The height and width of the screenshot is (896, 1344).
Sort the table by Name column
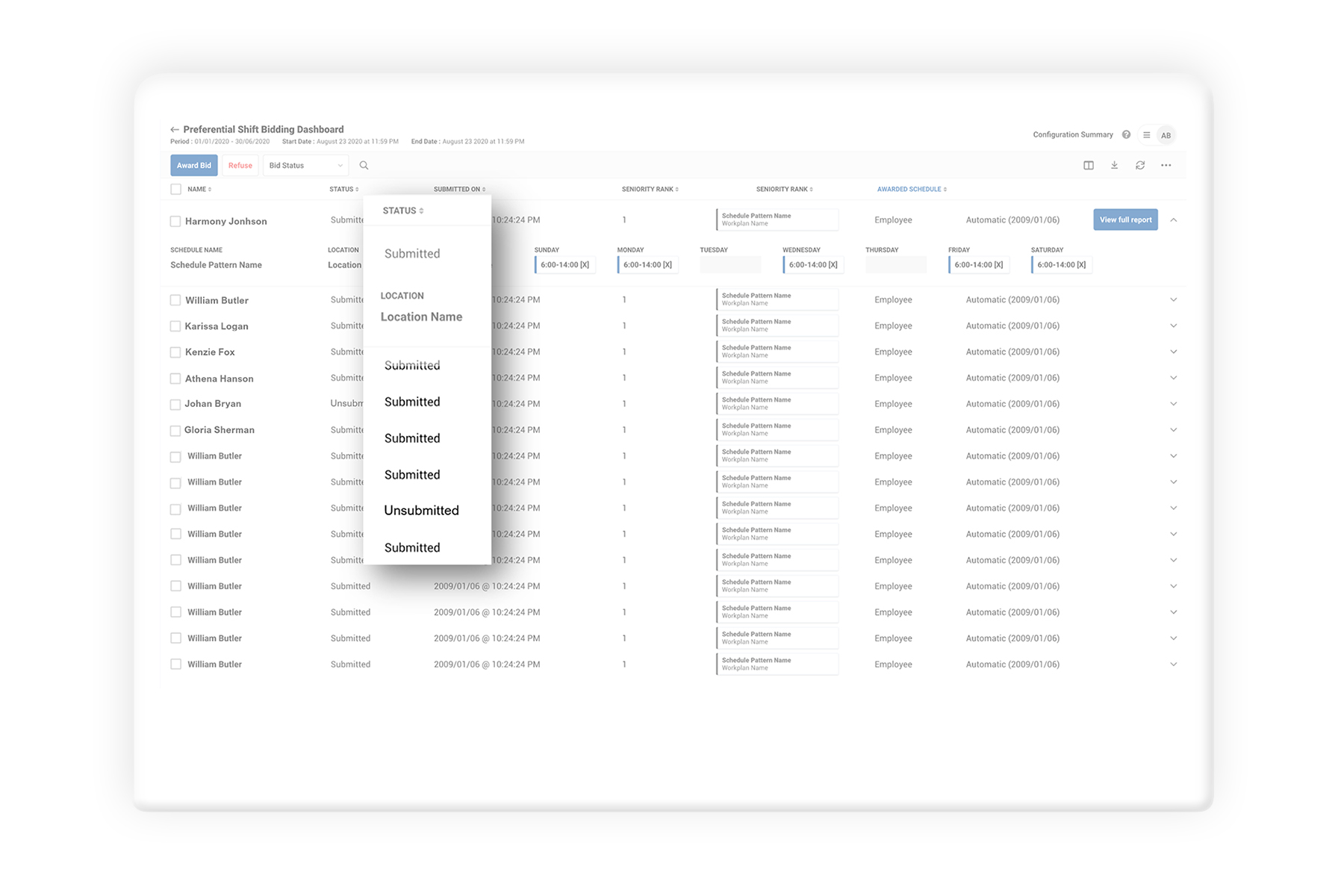[199, 190]
